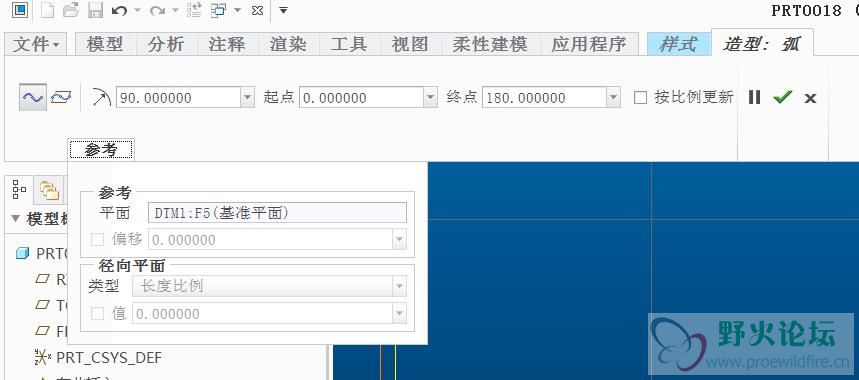
Task: Open the radius value dropdown
Action: (x=248, y=97)
